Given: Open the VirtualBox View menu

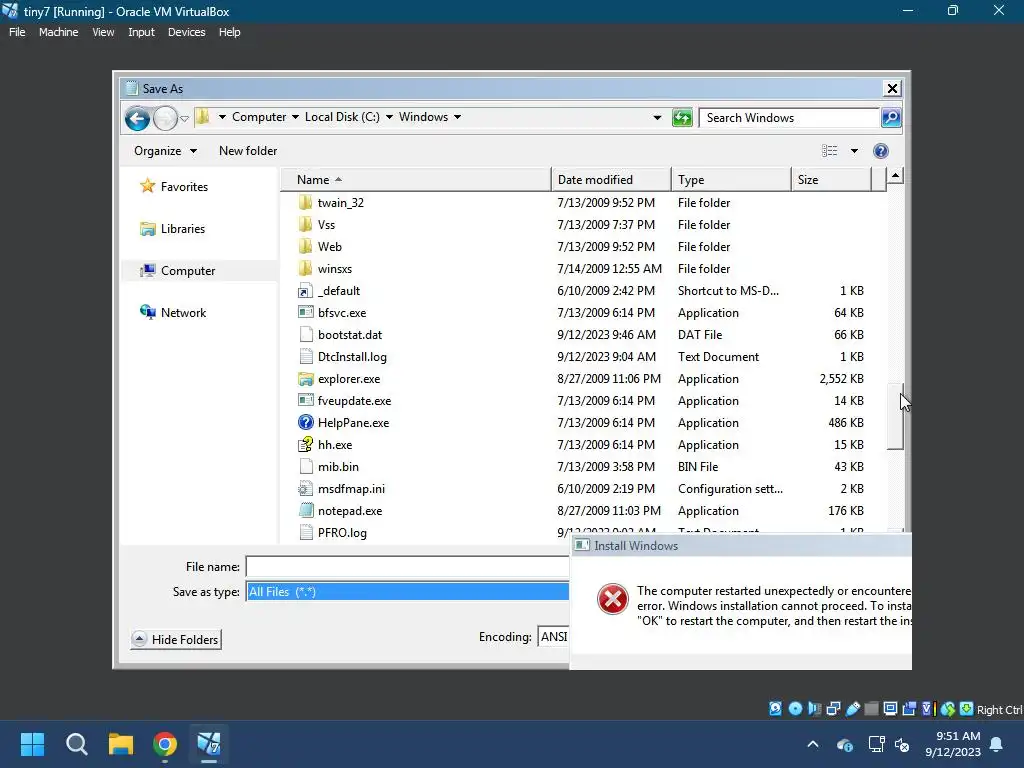Looking at the screenshot, I should pyautogui.click(x=103, y=32).
